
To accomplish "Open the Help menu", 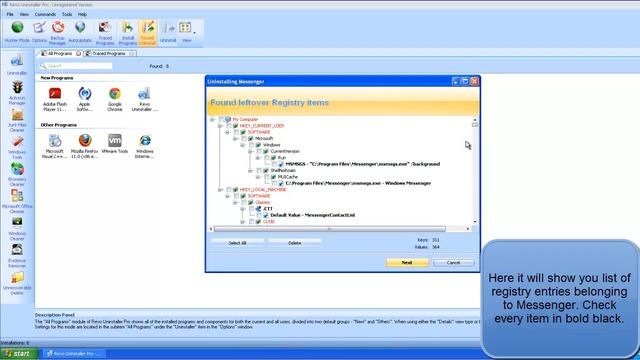I will 82,14.
